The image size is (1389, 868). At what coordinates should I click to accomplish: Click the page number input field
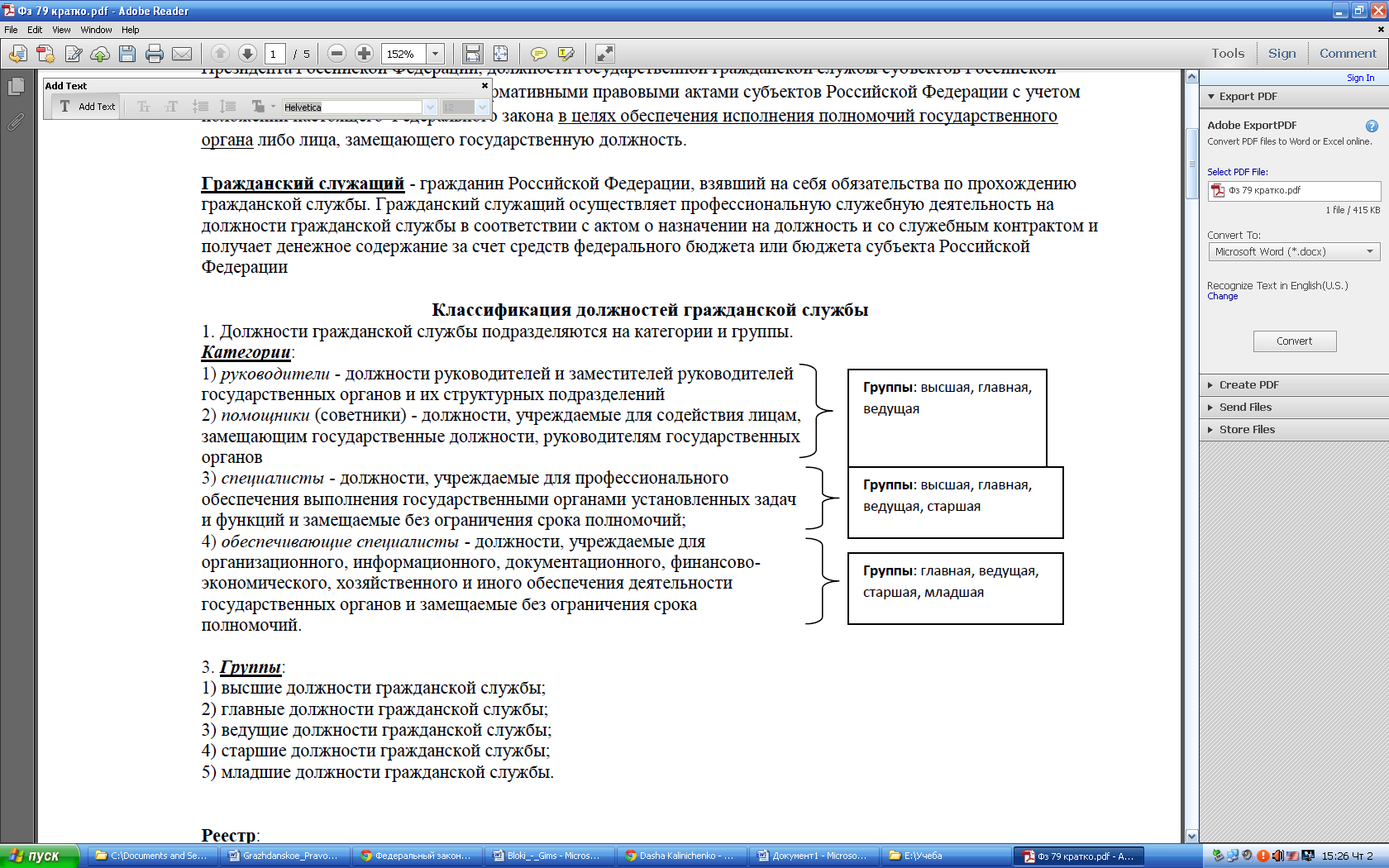274,54
